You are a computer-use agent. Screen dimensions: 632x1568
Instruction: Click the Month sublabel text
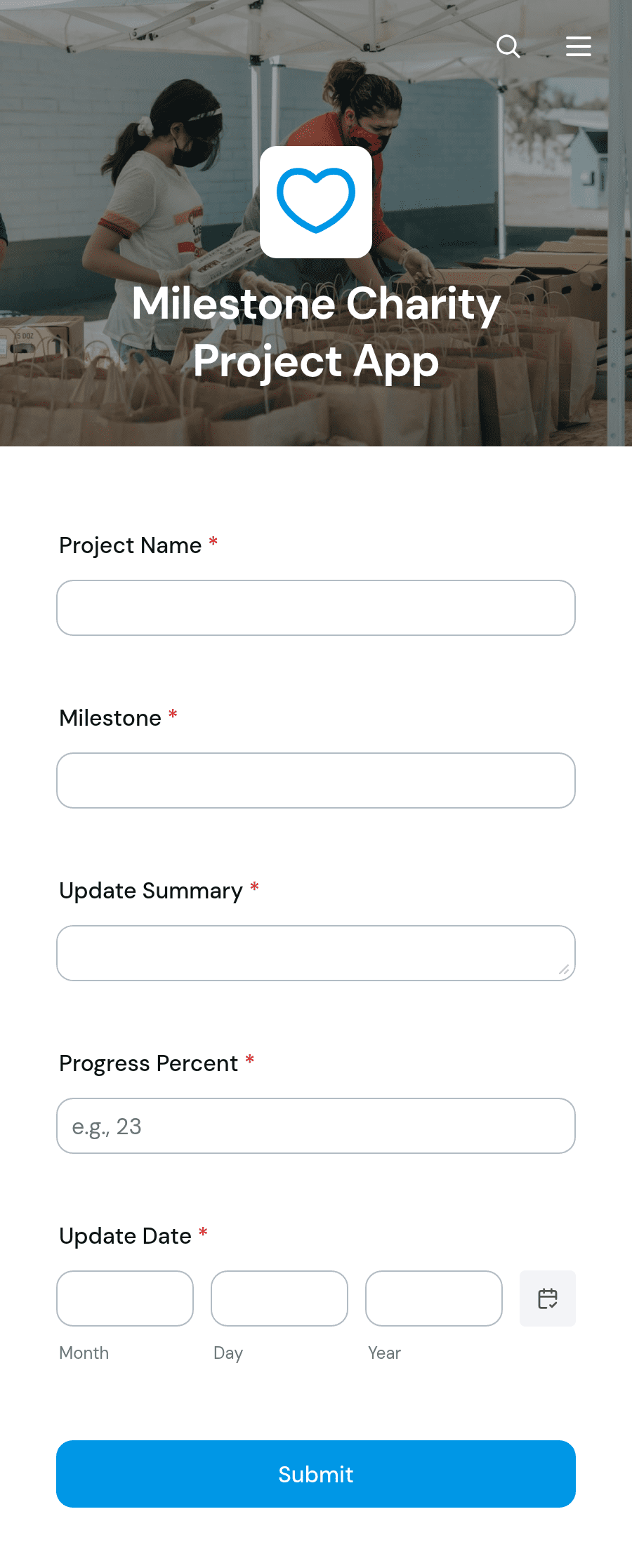[84, 1353]
